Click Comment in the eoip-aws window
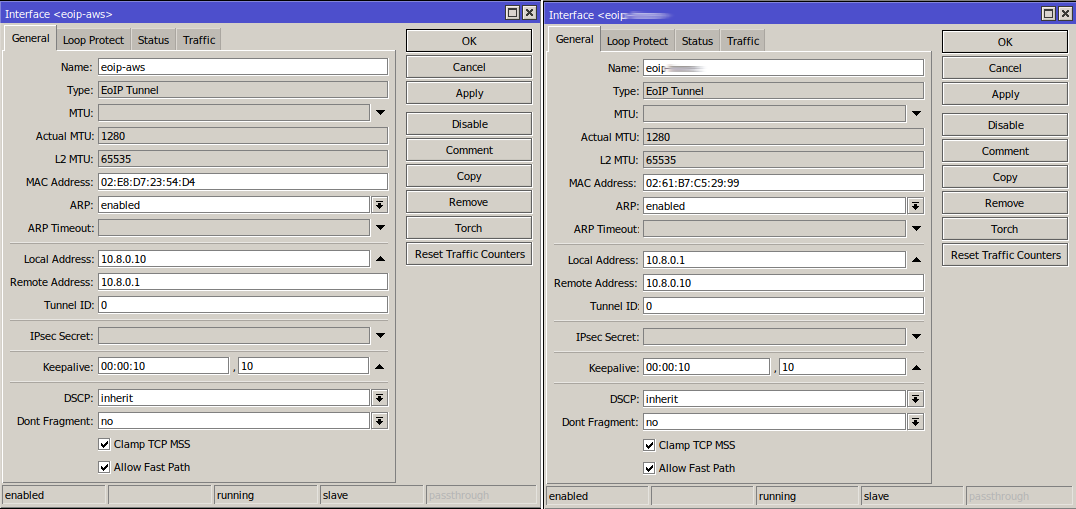Image resolution: width=1076 pixels, height=509 pixels. click(x=469, y=150)
